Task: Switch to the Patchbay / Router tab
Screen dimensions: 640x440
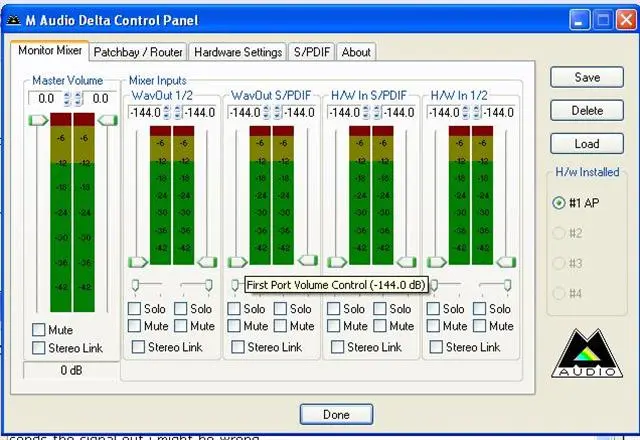Action: coord(137,52)
